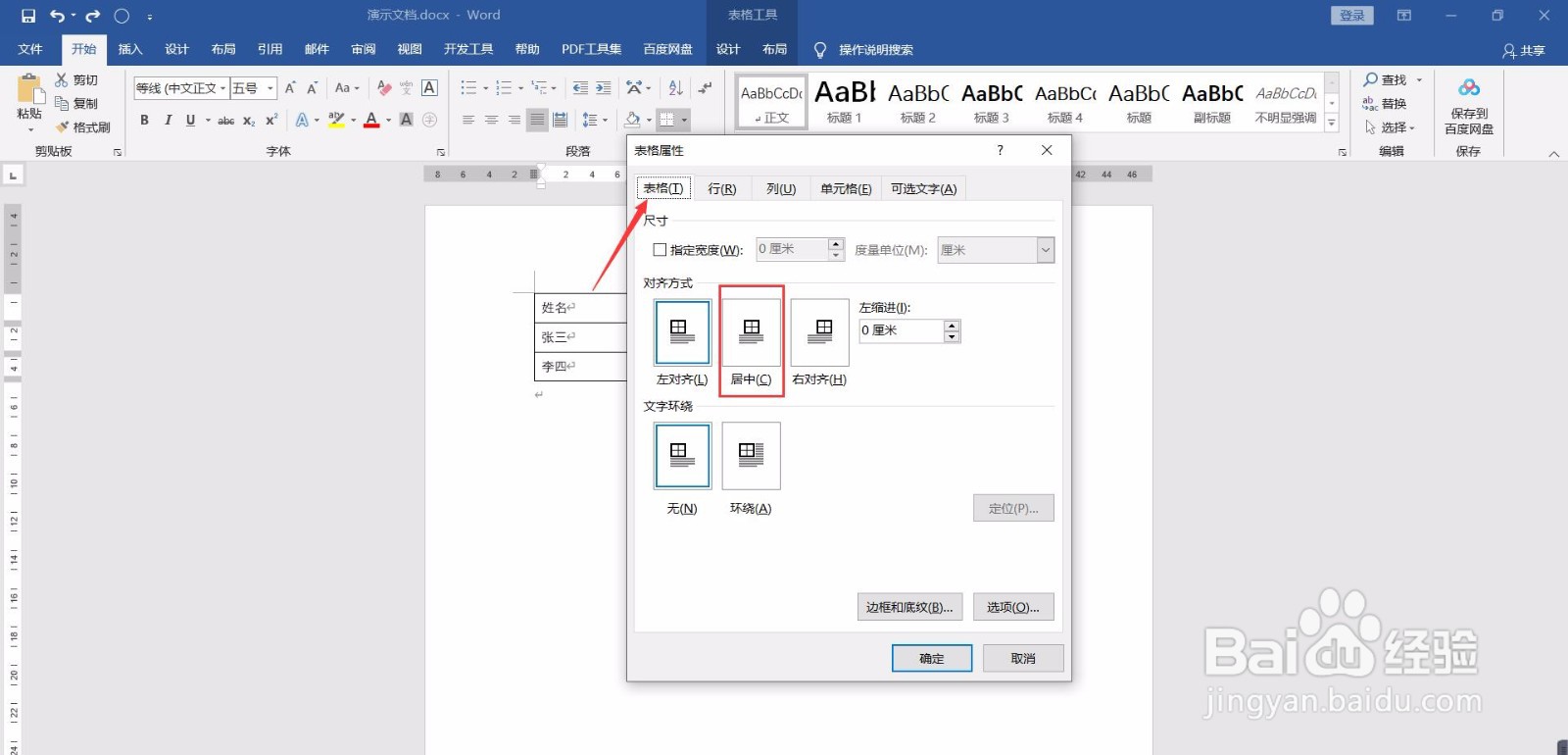The width and height of the screenshot is (1568, 755).
Task: Click the red font color button
Action: (371, 120)
